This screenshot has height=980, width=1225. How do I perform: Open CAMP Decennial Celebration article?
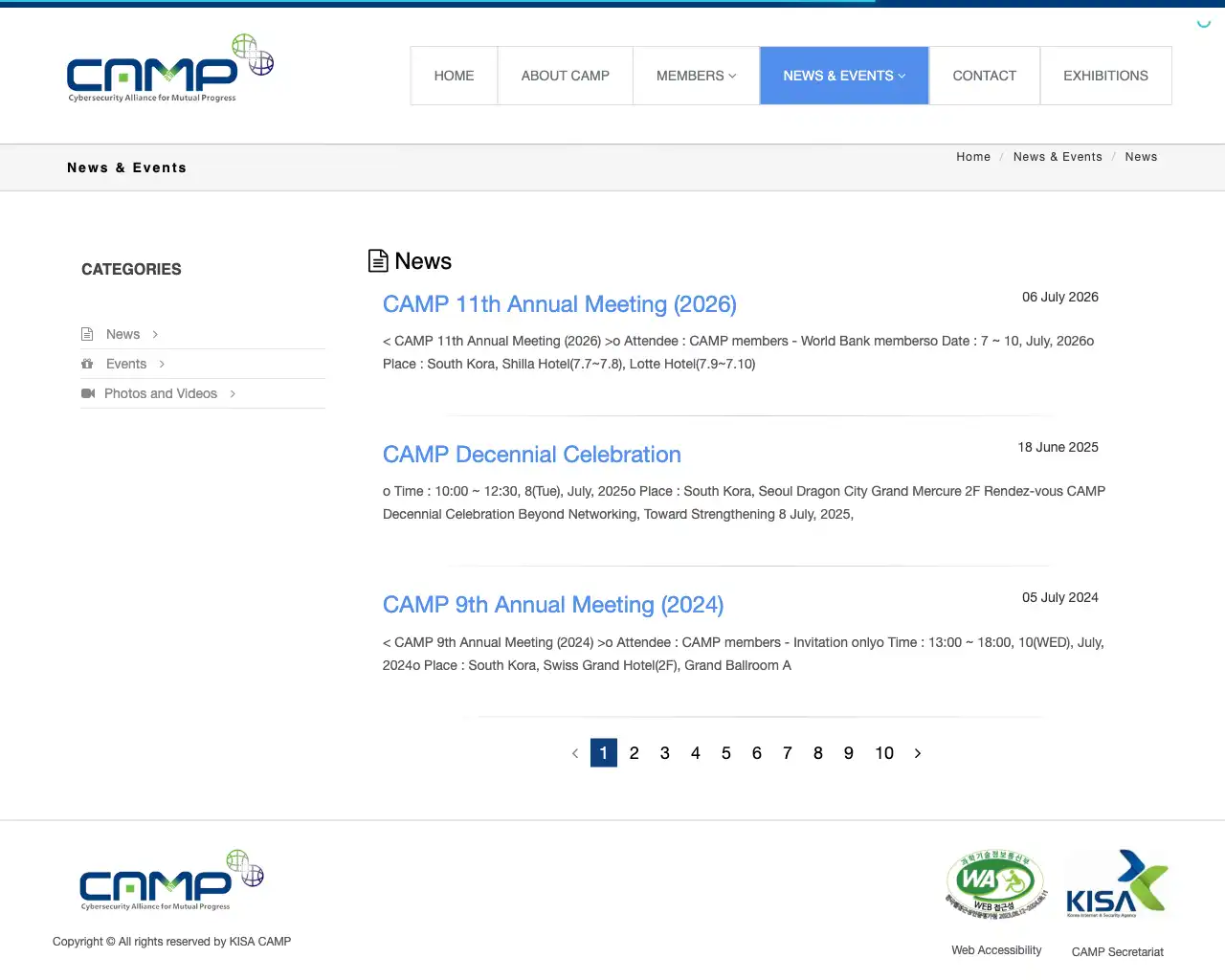point(532,455)
